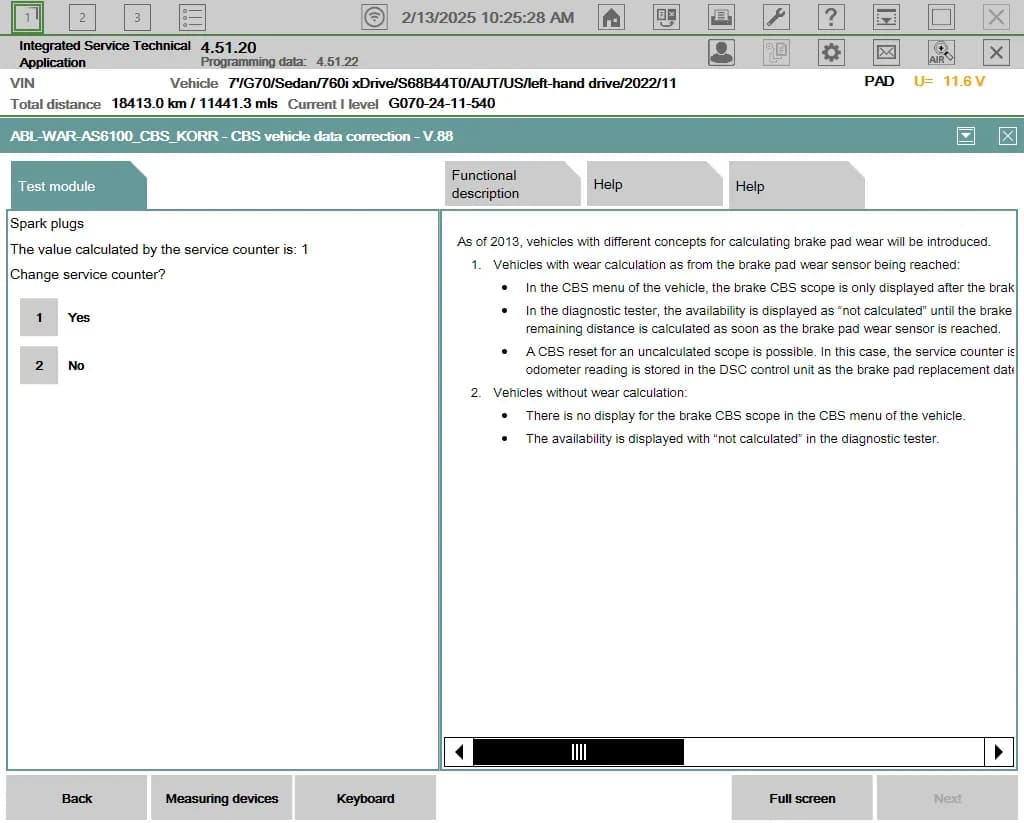Close the session with the second-row X icon
This screenshot has height=823, width=1024.
[996, 52]
